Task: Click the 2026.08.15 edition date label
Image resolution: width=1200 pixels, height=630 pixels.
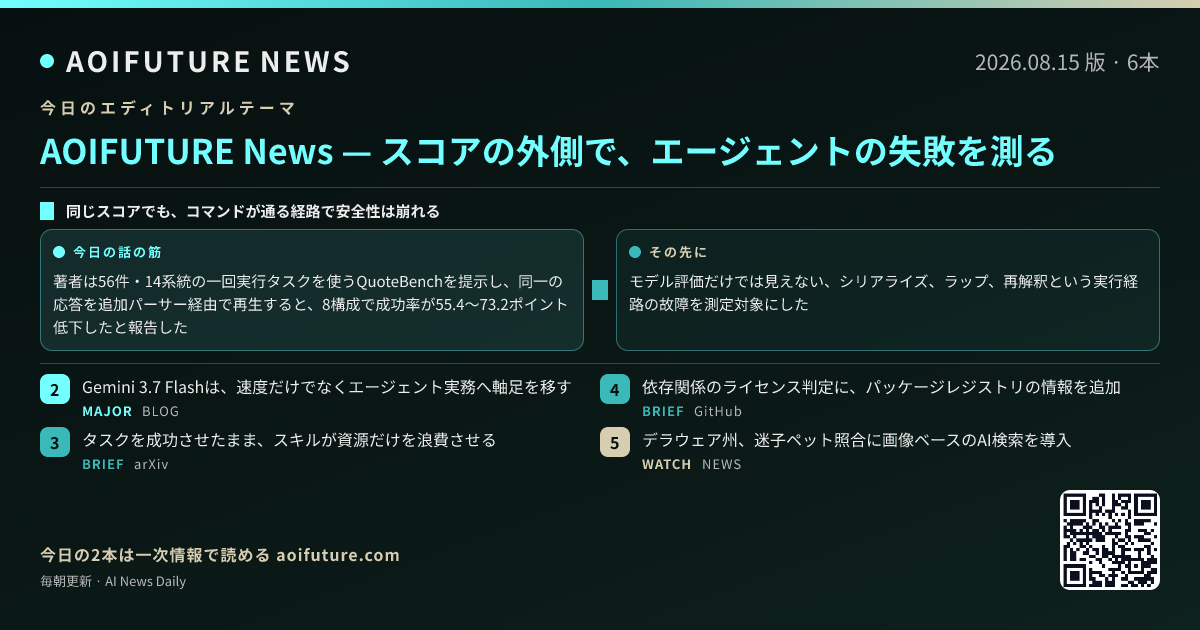Action: click(x=1067, y=62)
